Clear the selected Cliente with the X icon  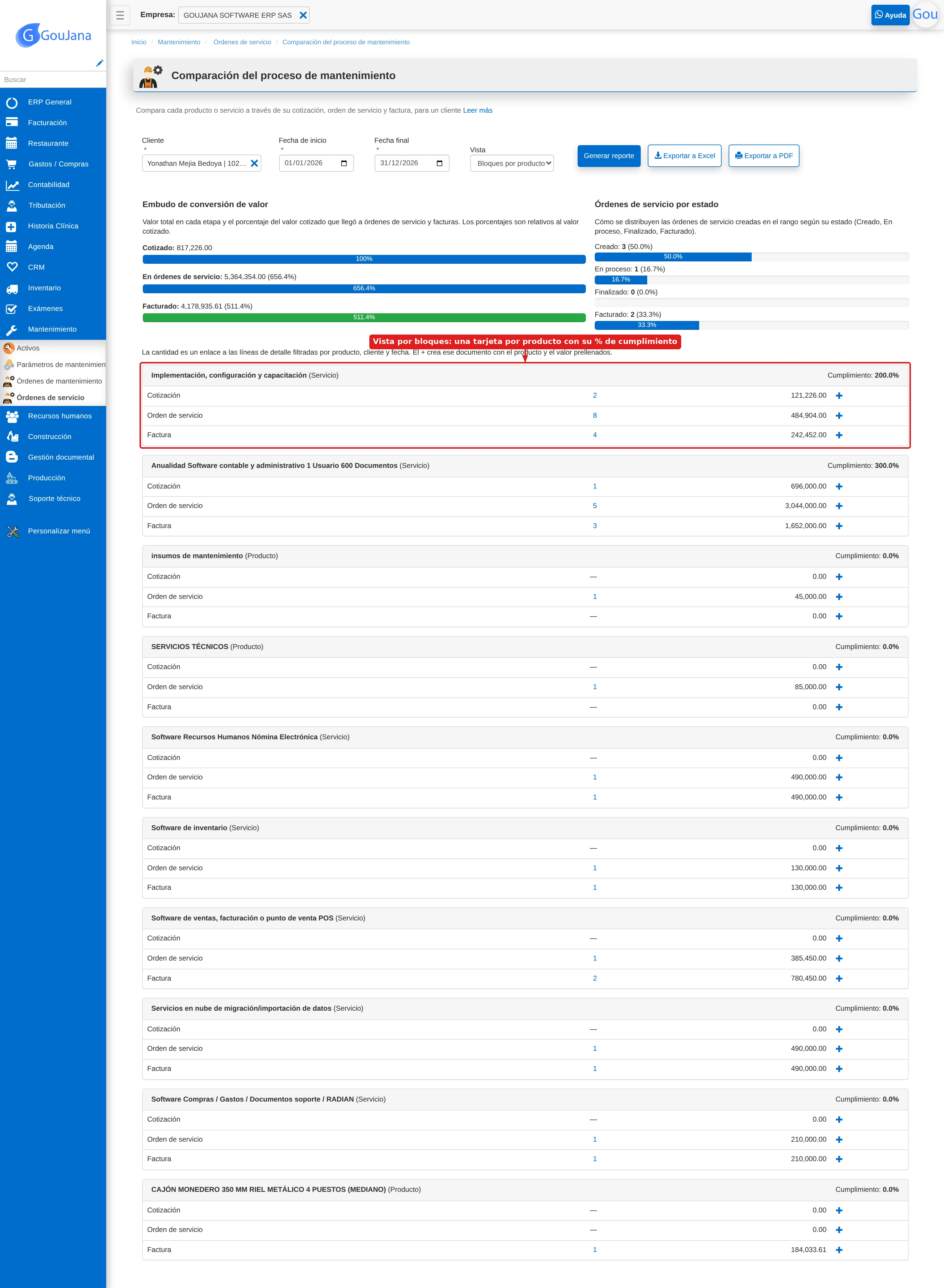tap(254, 163)
